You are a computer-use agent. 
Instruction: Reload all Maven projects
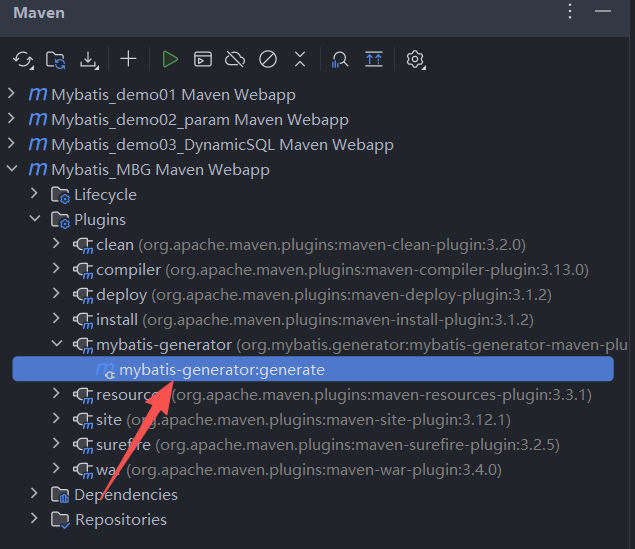click(x=23, y=60)
